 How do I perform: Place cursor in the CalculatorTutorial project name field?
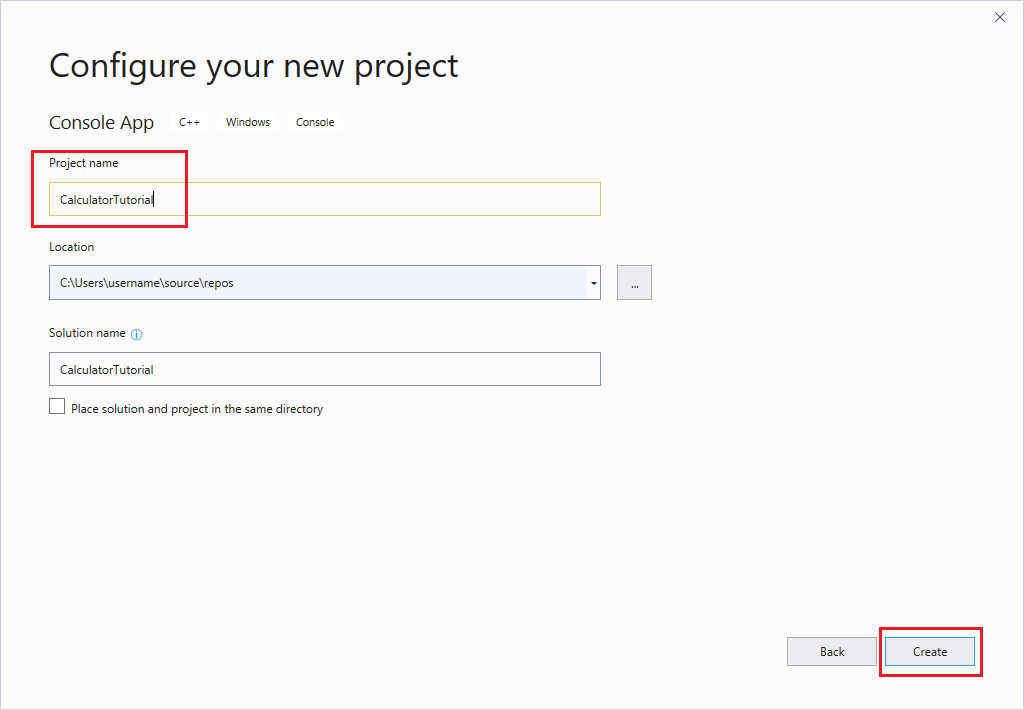tap(324, 199)
